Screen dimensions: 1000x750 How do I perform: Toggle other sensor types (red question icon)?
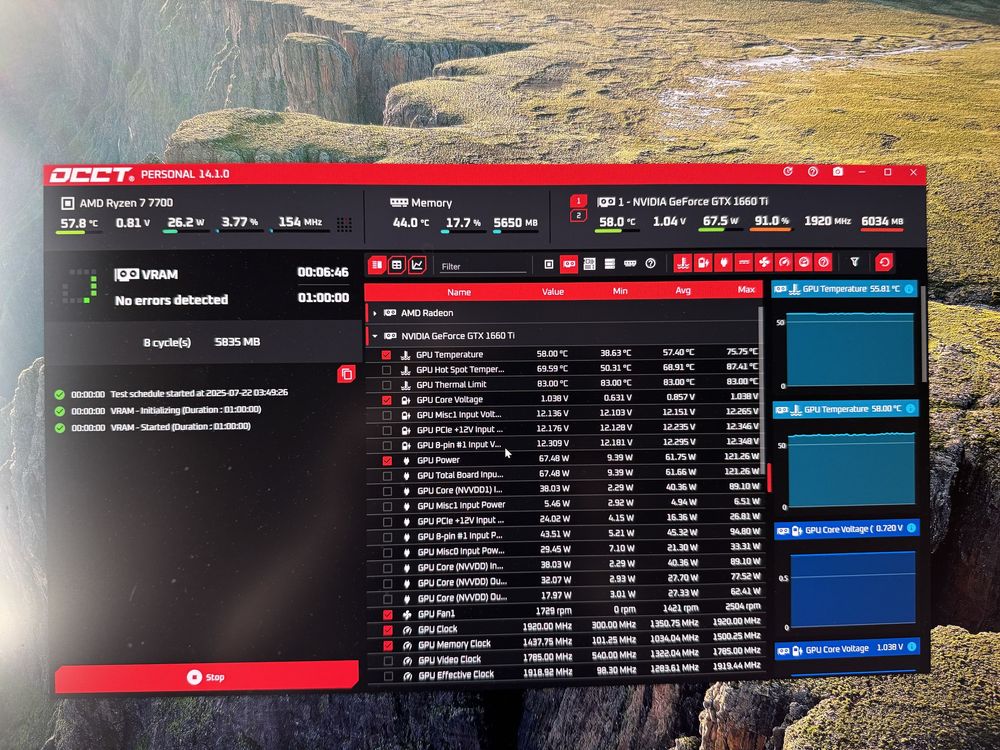pos(824,262)
